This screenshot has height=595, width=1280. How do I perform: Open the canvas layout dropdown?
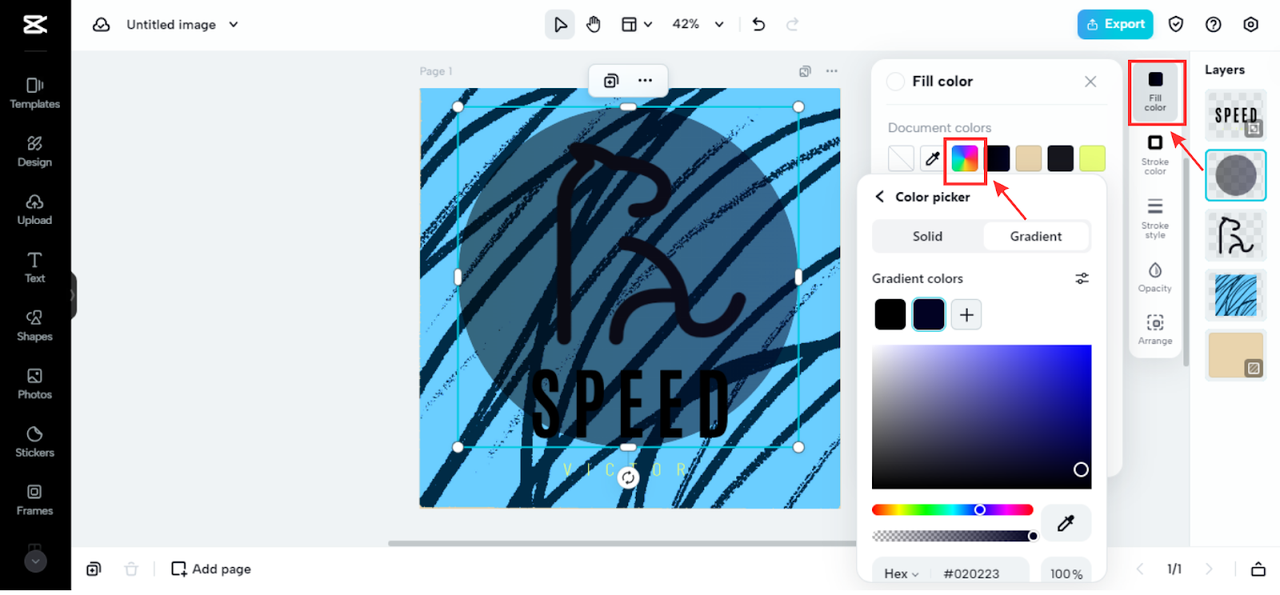pyautogui.click(x=637, y=25)
